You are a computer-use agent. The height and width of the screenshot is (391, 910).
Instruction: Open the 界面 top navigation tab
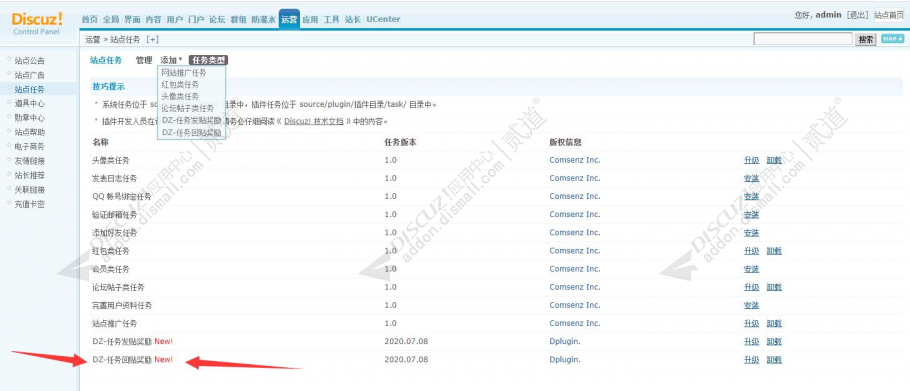pyautogui.click(x=132, y=19)
